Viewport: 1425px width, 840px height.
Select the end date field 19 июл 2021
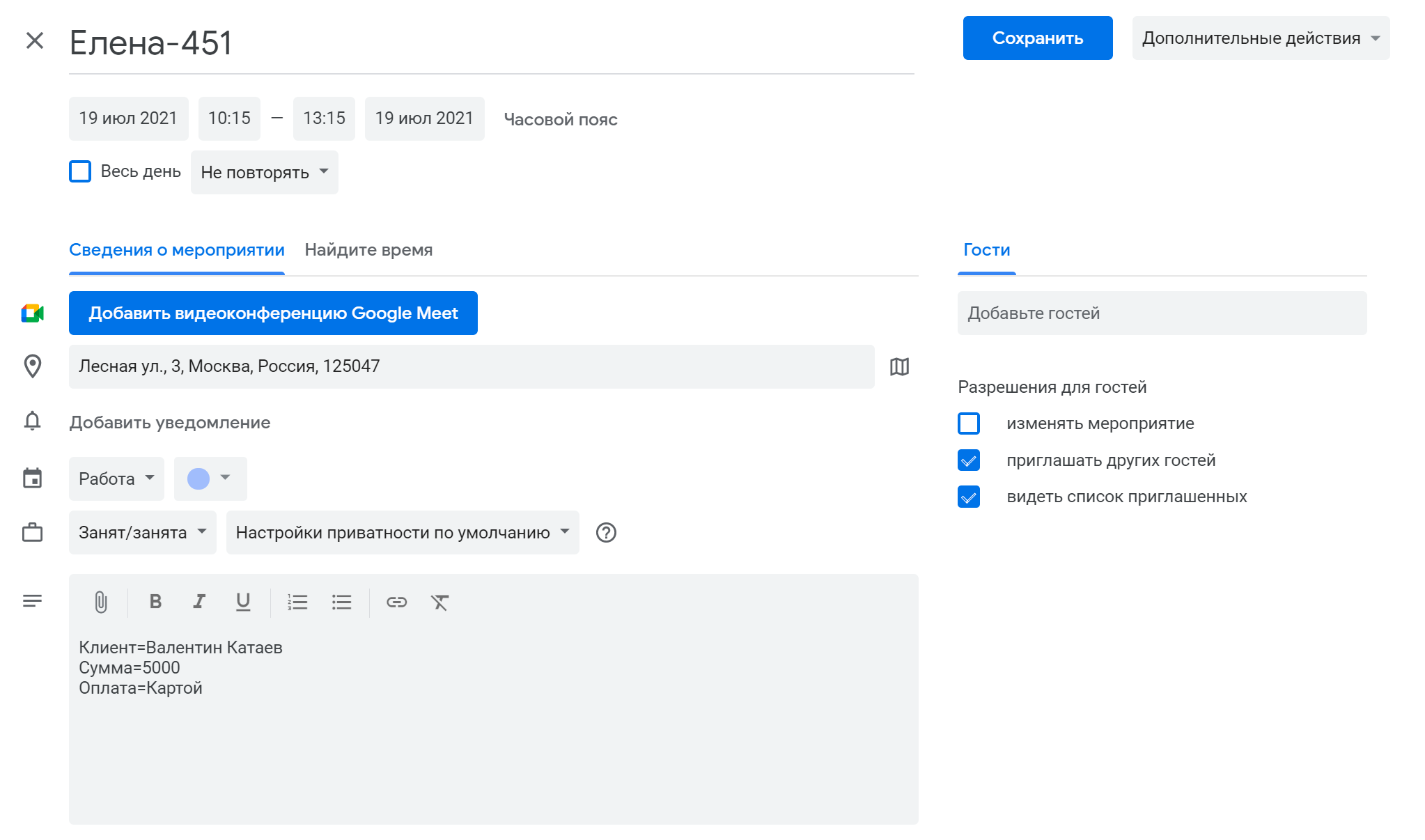point(424,118)
